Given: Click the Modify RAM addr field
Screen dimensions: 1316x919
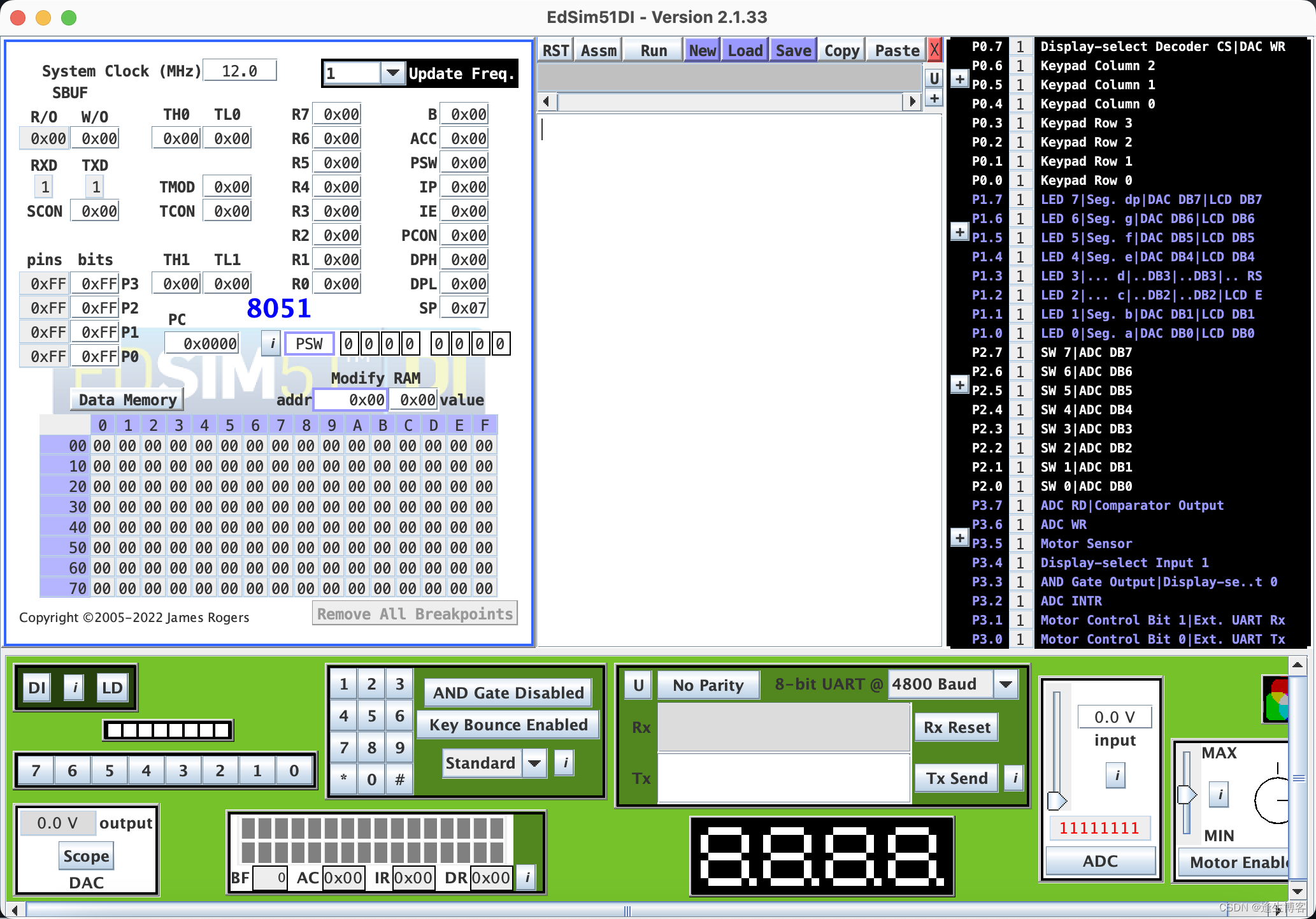Looking at the screenshot, I should click(350, 399).
